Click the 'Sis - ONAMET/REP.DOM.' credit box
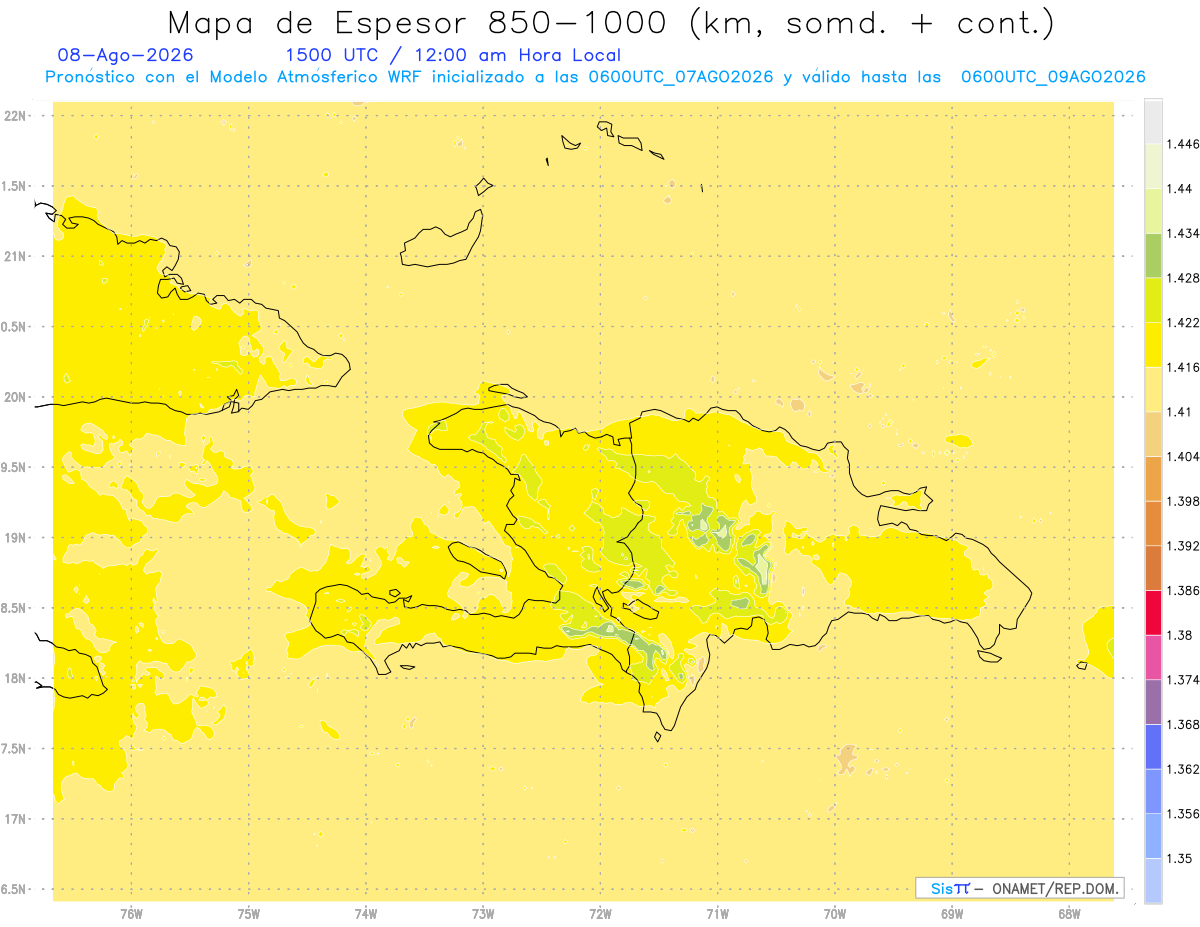The image size is (1200, 927). (x=1020, y=888)
